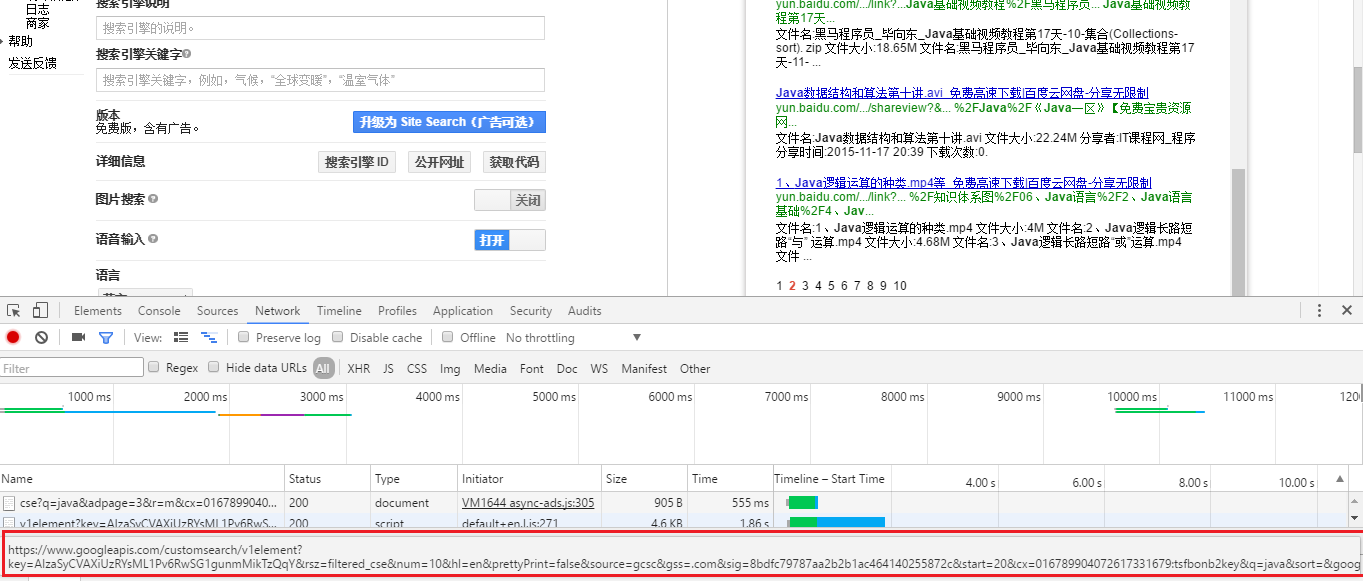Toggle the device toolbar icon
The image size is (1363, 581).
(x=40, y=311)
